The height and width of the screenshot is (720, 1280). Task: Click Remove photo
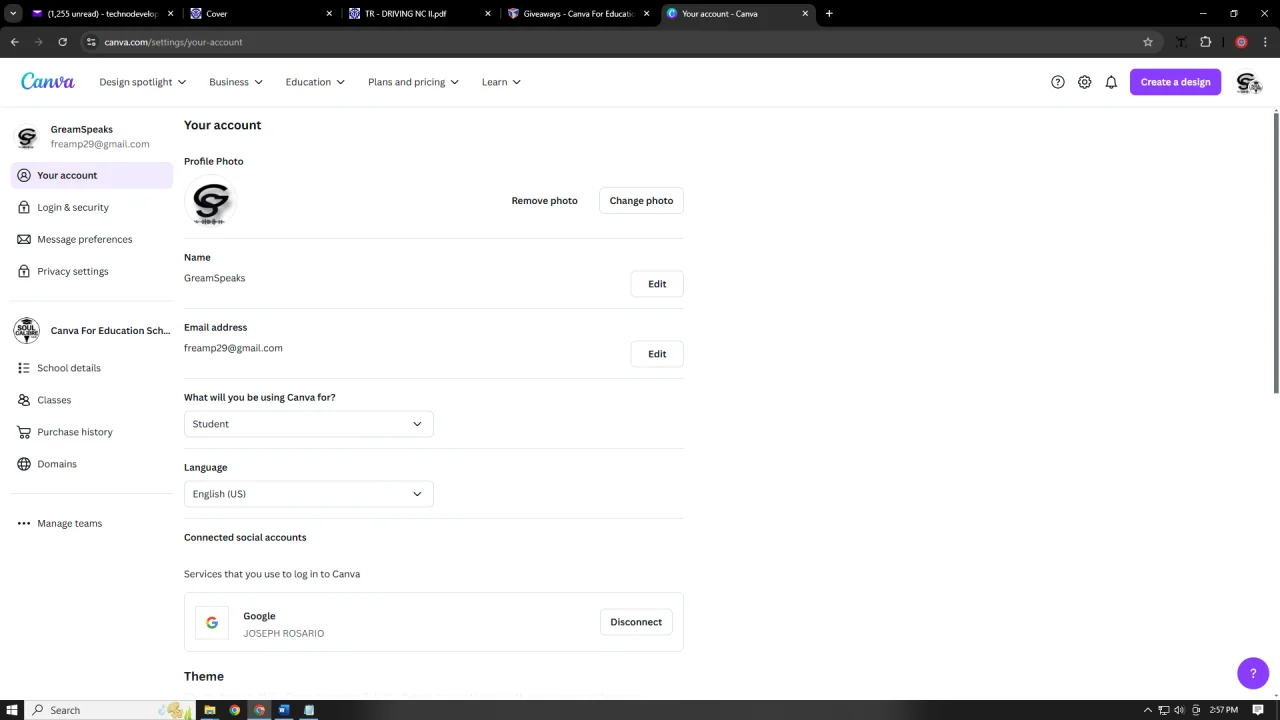(544, 200)
